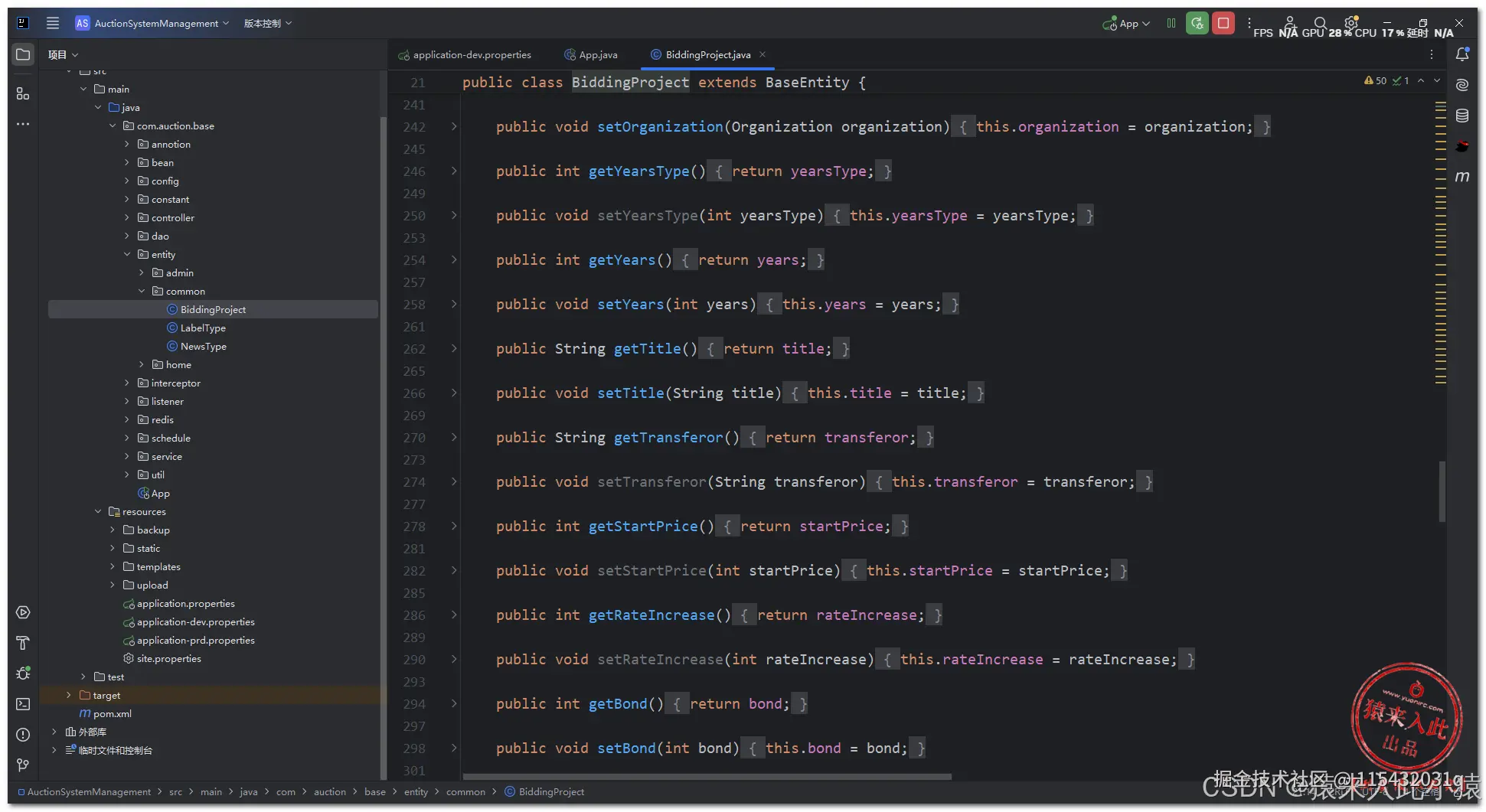This screenshot has width=1486, height=812.
Task: Open editor tabs options menu
Action: [x=1432, y=54]
